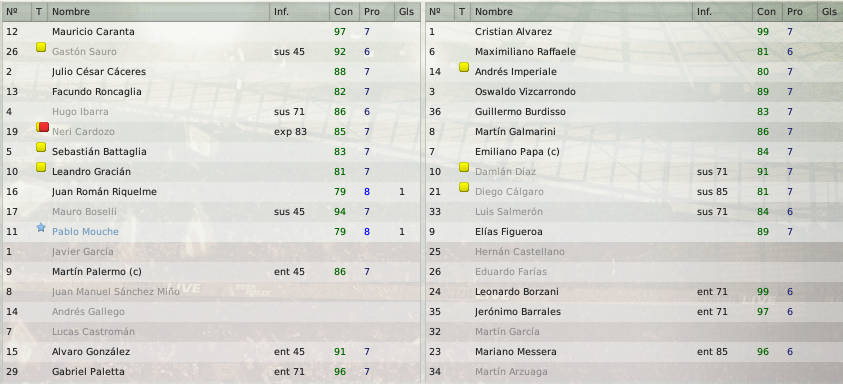Click Damián Díaz's yellow card icon
The height and width of the screenshot is (384, 843).
coord(464,167)
